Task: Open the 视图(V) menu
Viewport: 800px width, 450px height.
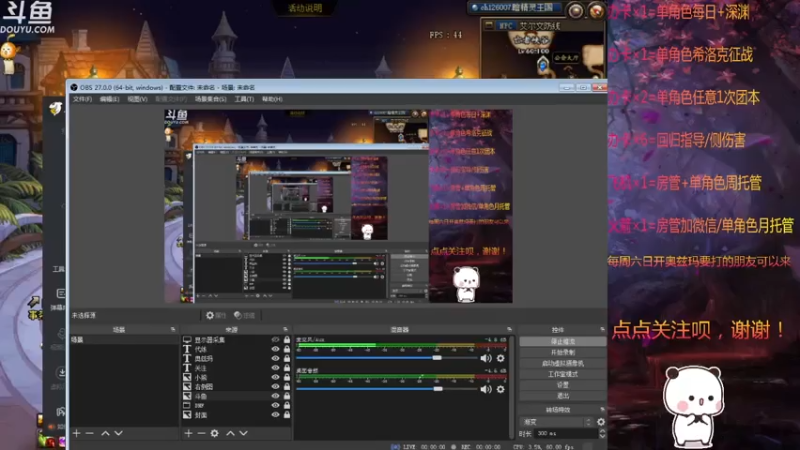Action: [x=137, y=99]
